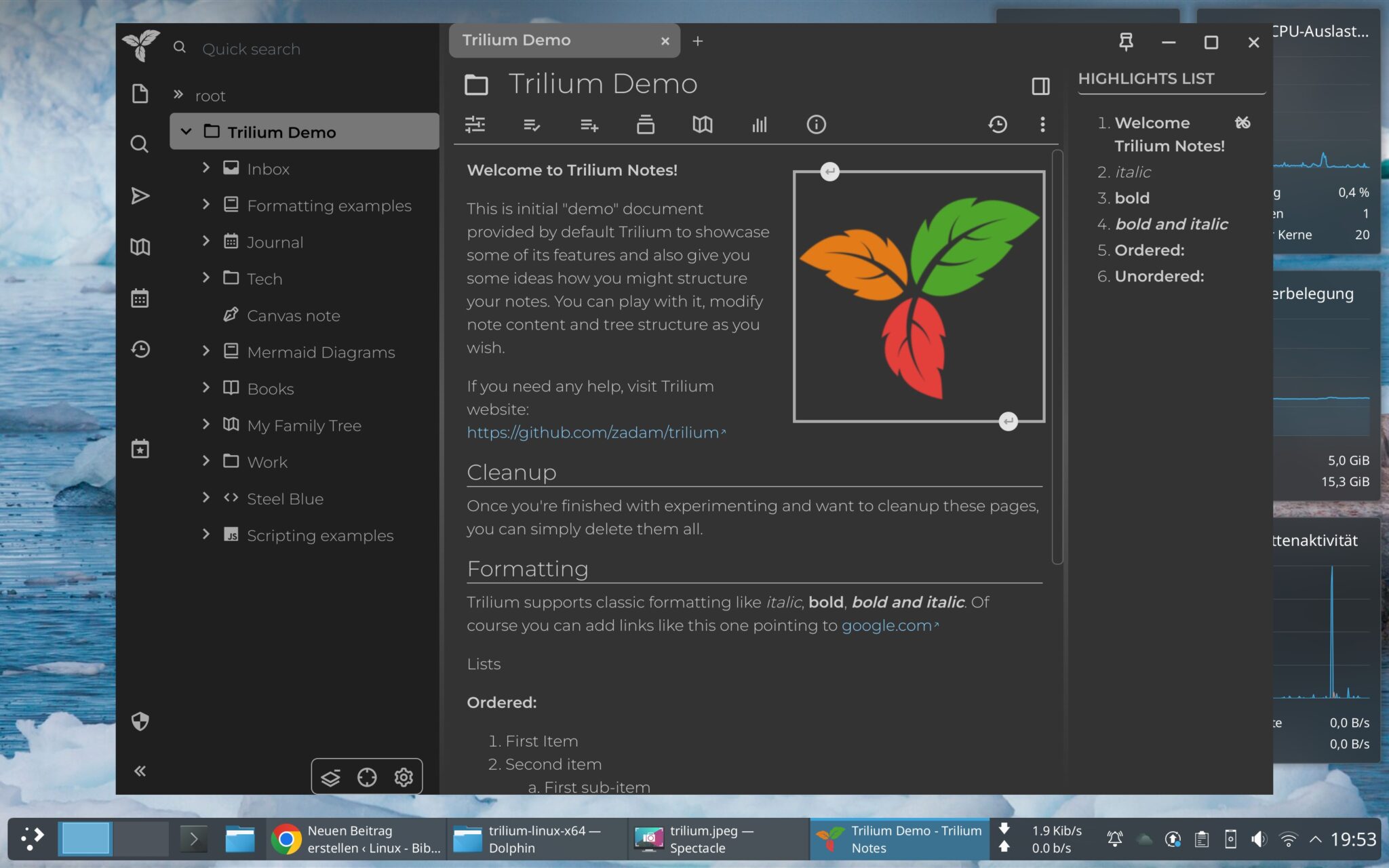The image size is (1389, 868).
Task: Open Basic Properties via the sliders ribbon icon
Action: pos(475,125)
